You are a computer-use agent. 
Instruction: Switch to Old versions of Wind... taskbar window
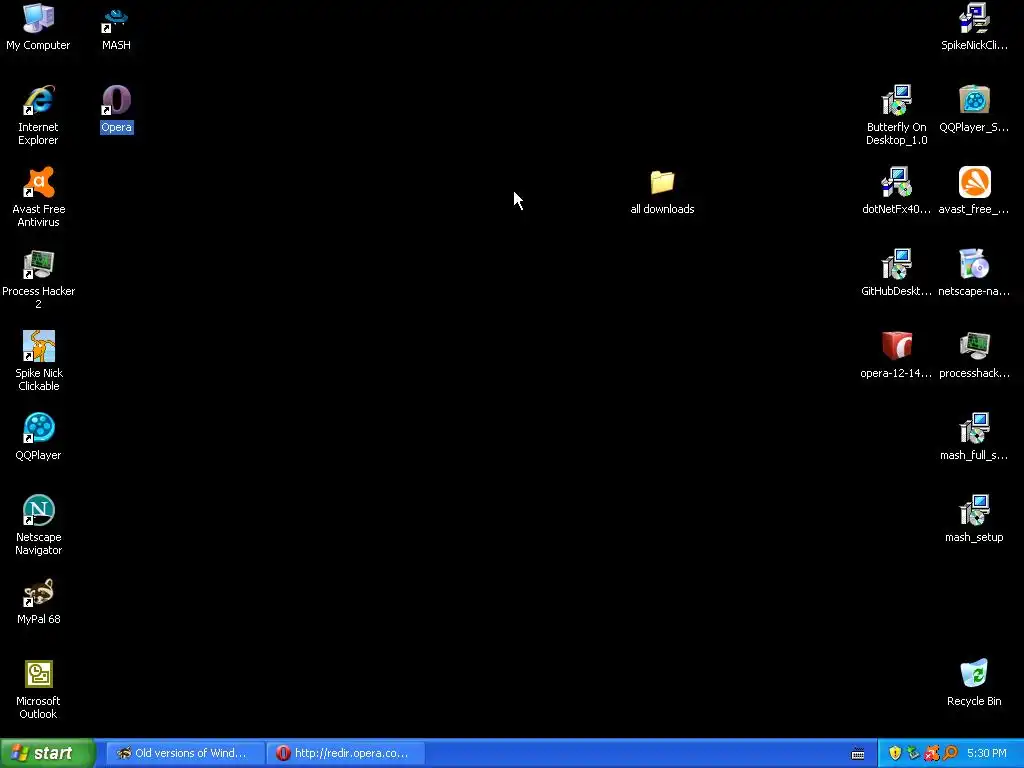point(185,753)
